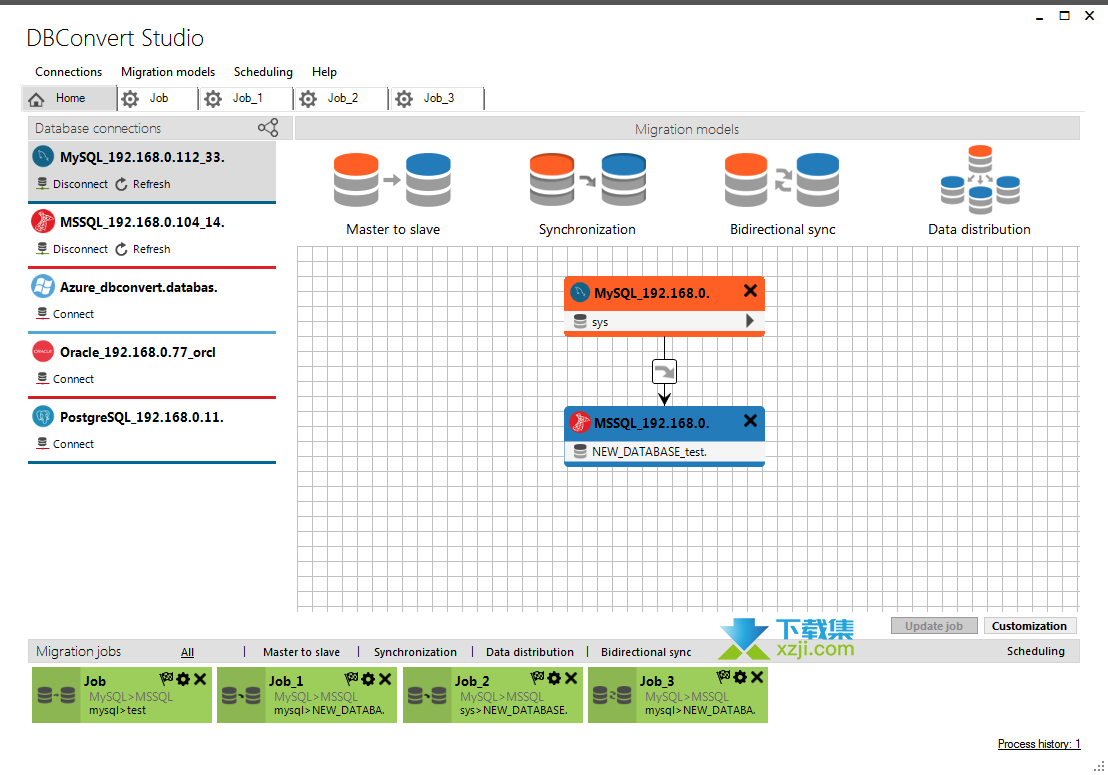1108x775 pixels.
Task: Switch to the Home tab
Action: pos(69,98)
